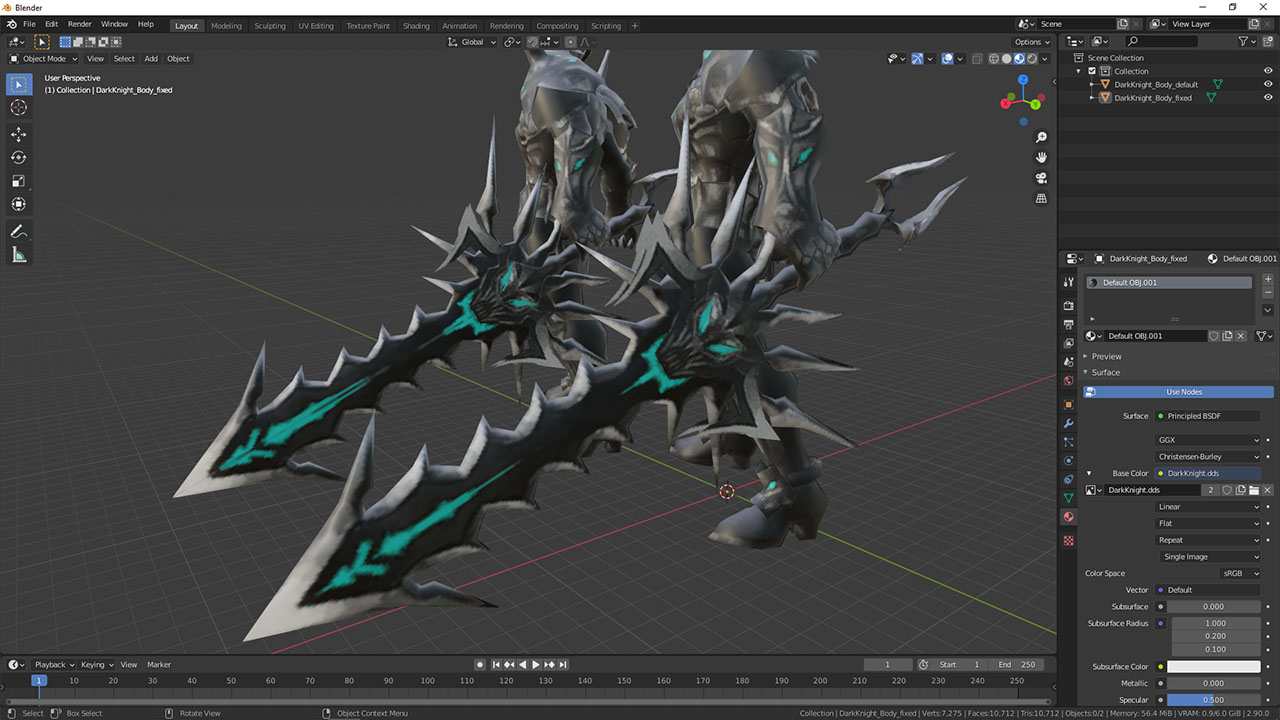
Task: Open the Single Image source dropdown
Action: (1208, 557)
